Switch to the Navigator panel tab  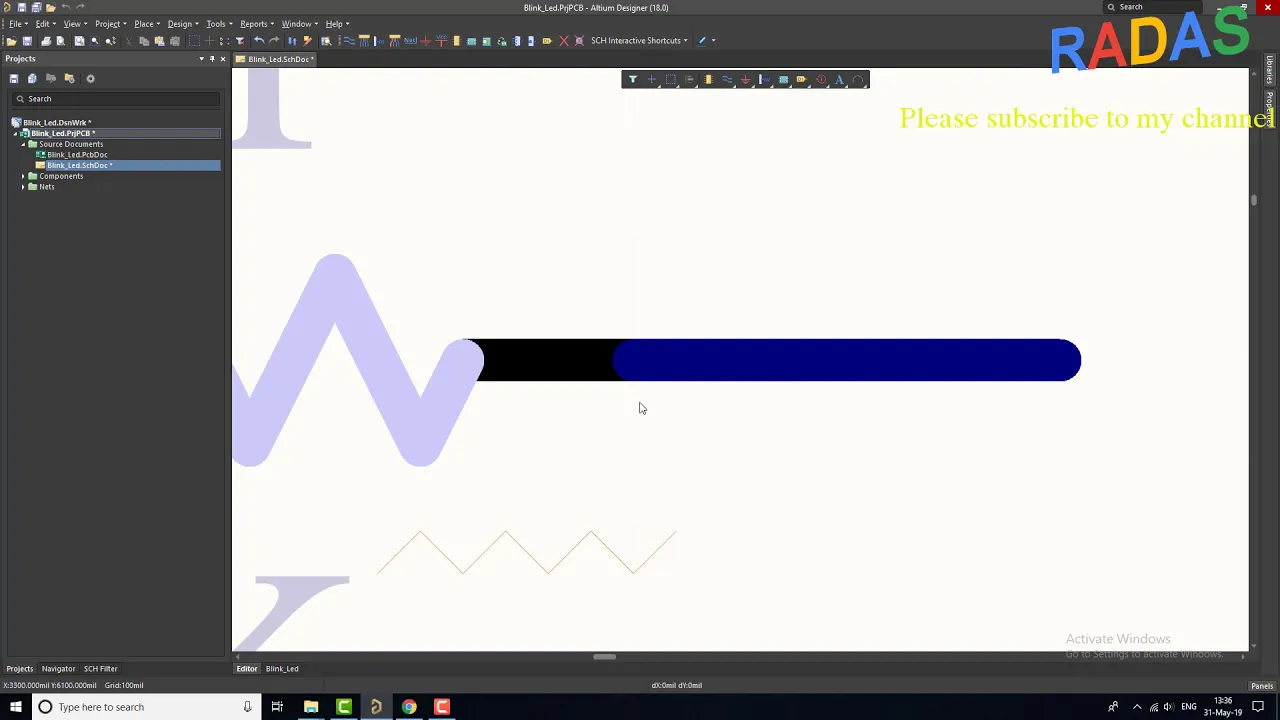(x=58, y=669)
